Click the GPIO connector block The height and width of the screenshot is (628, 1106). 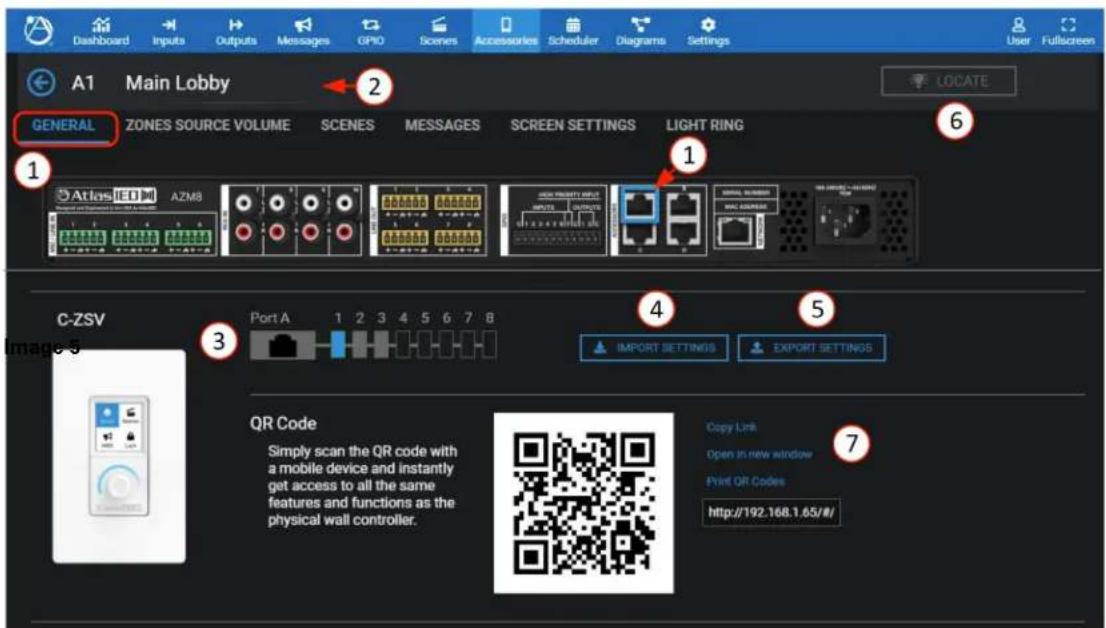[554, 220]
